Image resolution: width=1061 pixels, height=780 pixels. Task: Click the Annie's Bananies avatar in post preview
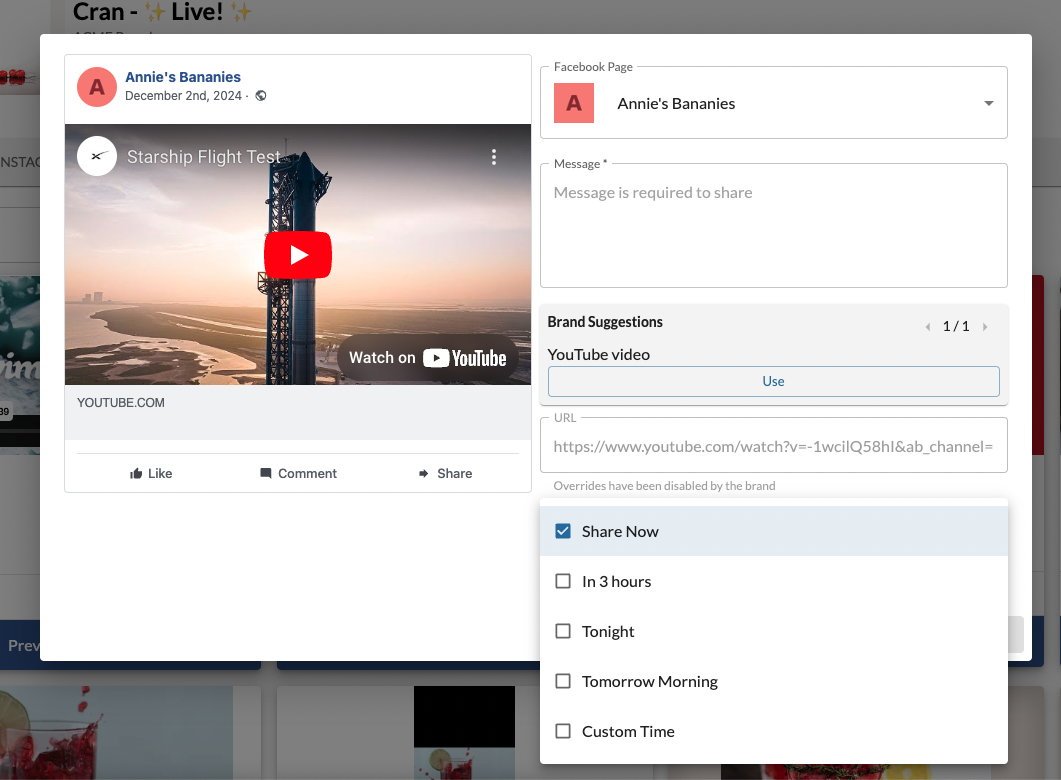click(x=97, y=87)
